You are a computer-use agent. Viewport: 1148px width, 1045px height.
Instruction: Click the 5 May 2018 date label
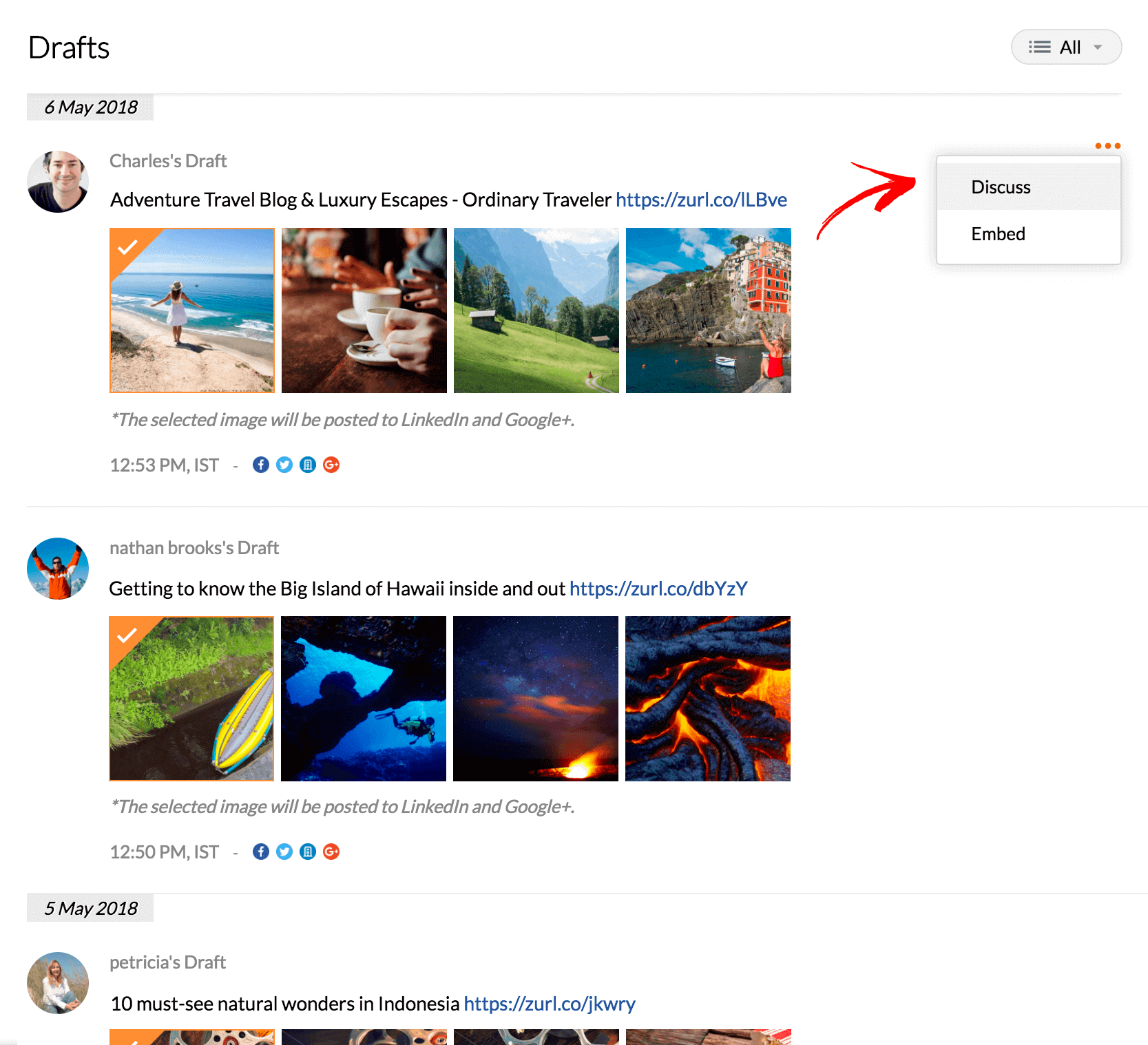coord(90,909)
